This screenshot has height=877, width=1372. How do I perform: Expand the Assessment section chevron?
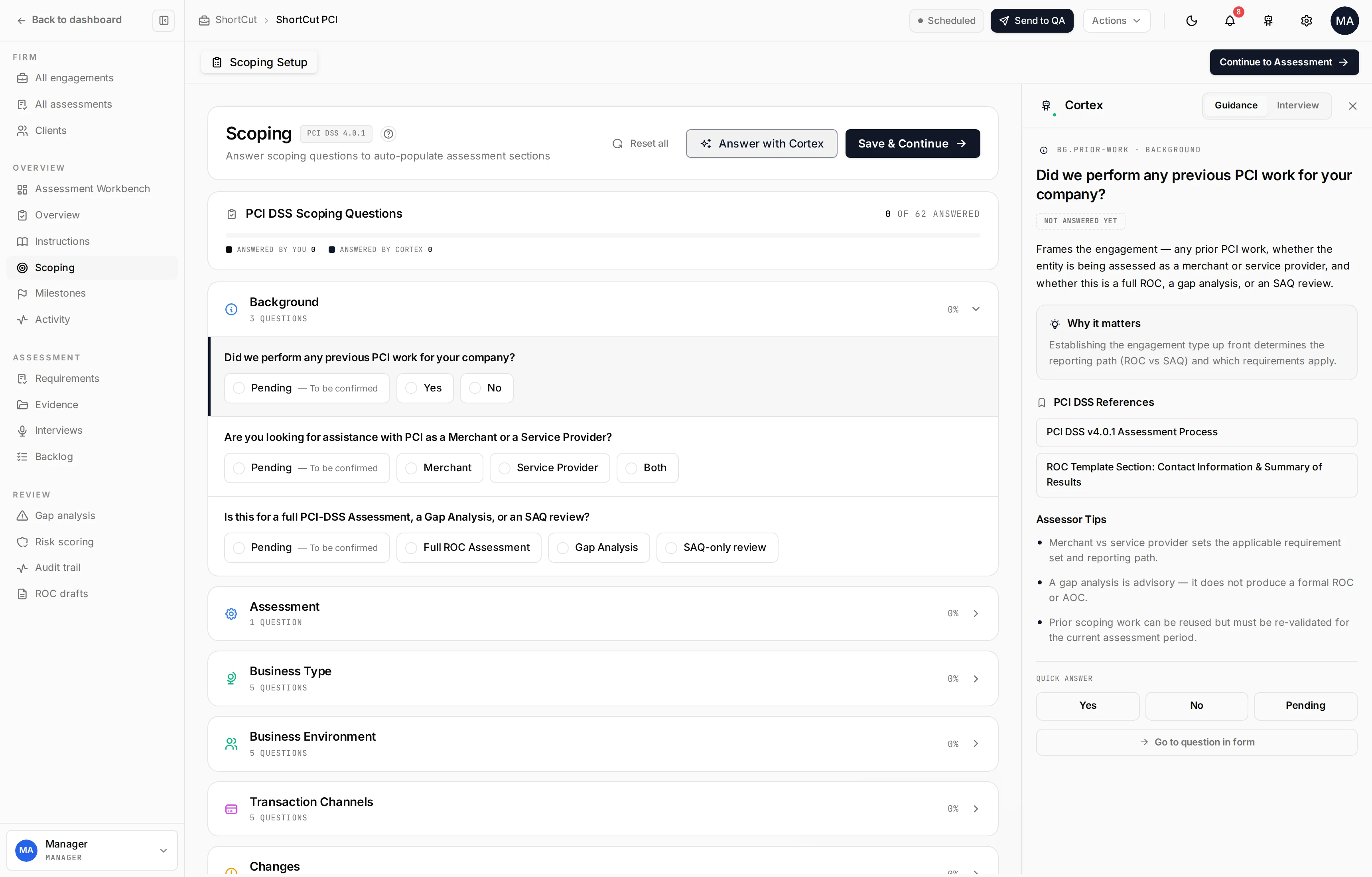[976, 614]
